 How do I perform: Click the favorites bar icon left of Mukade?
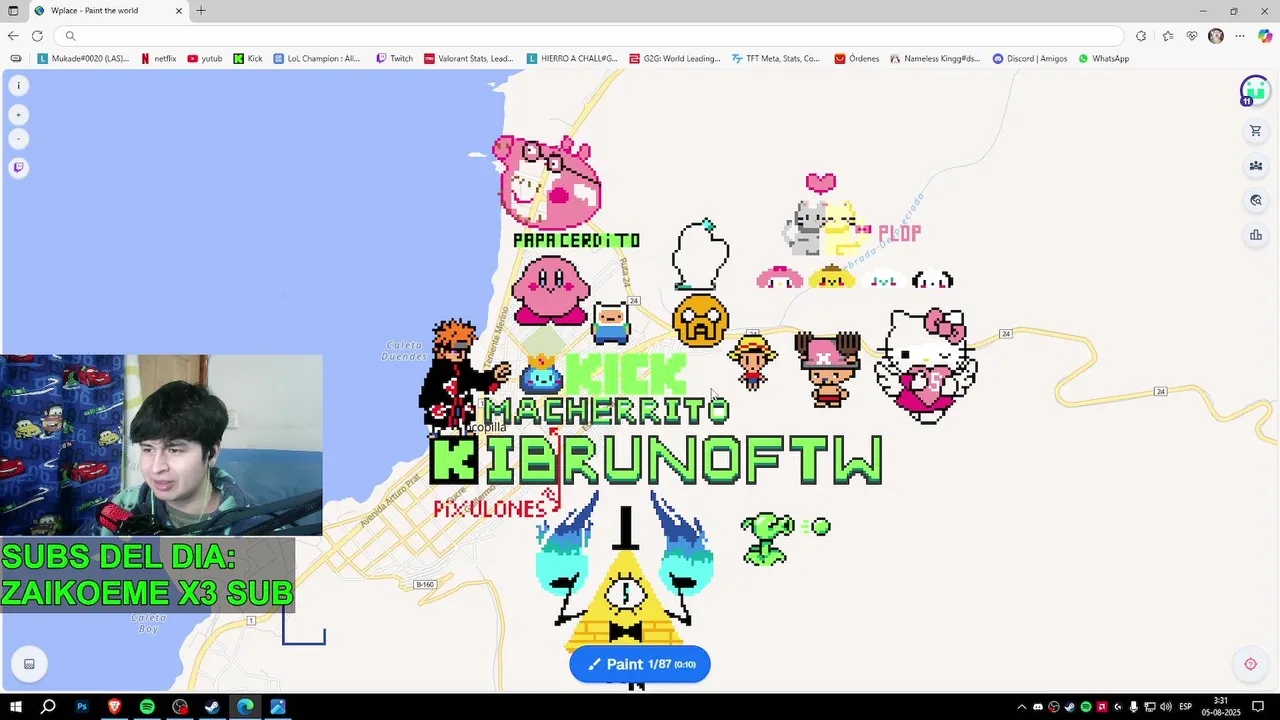coord(15,59)
